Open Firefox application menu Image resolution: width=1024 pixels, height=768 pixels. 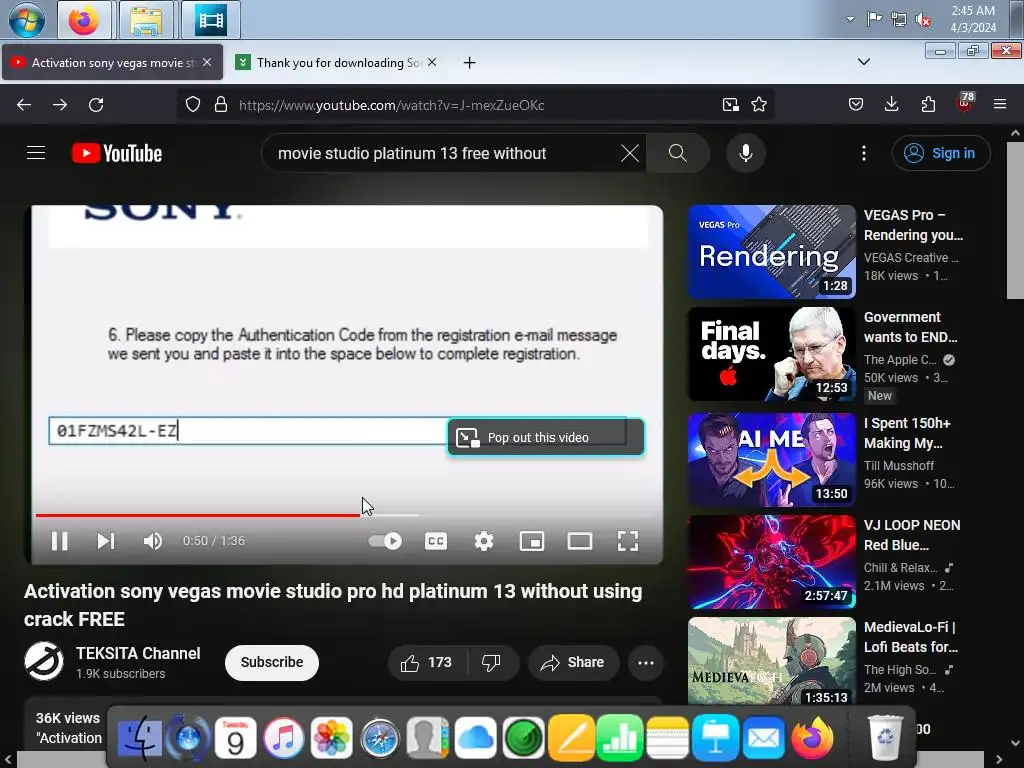coord(1000,104)
